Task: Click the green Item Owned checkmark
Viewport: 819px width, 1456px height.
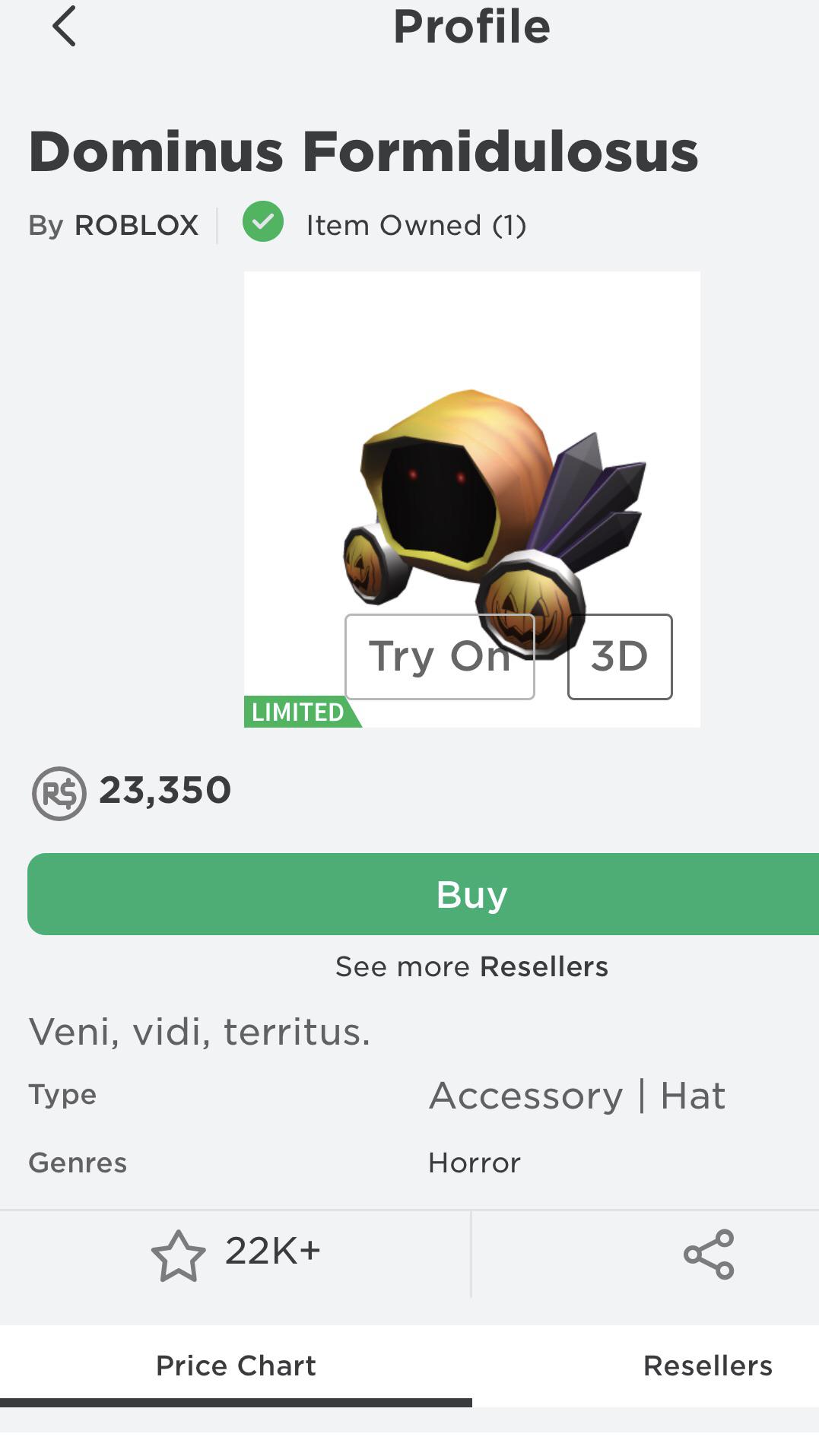Action: click(x=263, y=222)
